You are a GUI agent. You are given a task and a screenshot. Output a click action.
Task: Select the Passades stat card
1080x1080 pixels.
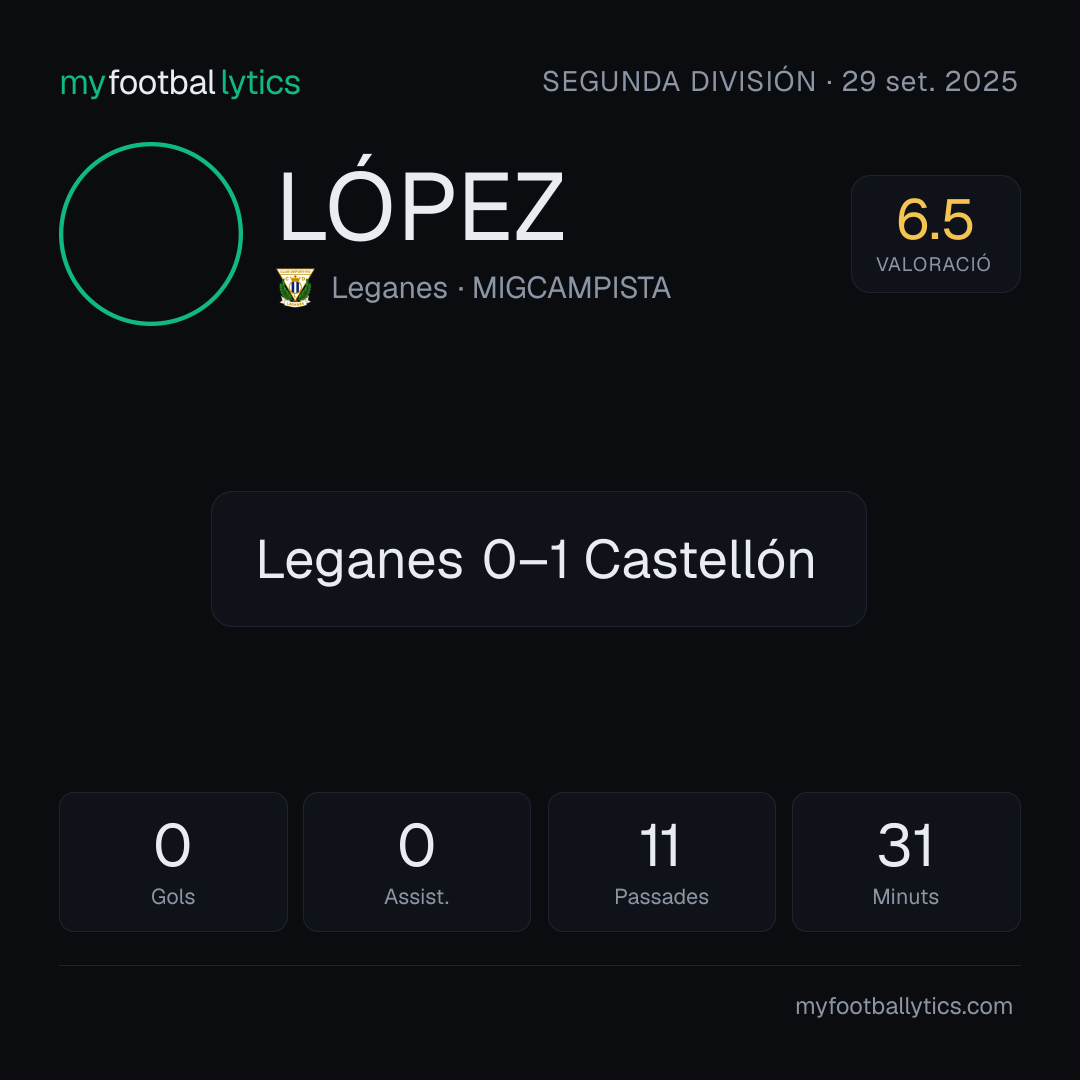click(x=661, y=862)
